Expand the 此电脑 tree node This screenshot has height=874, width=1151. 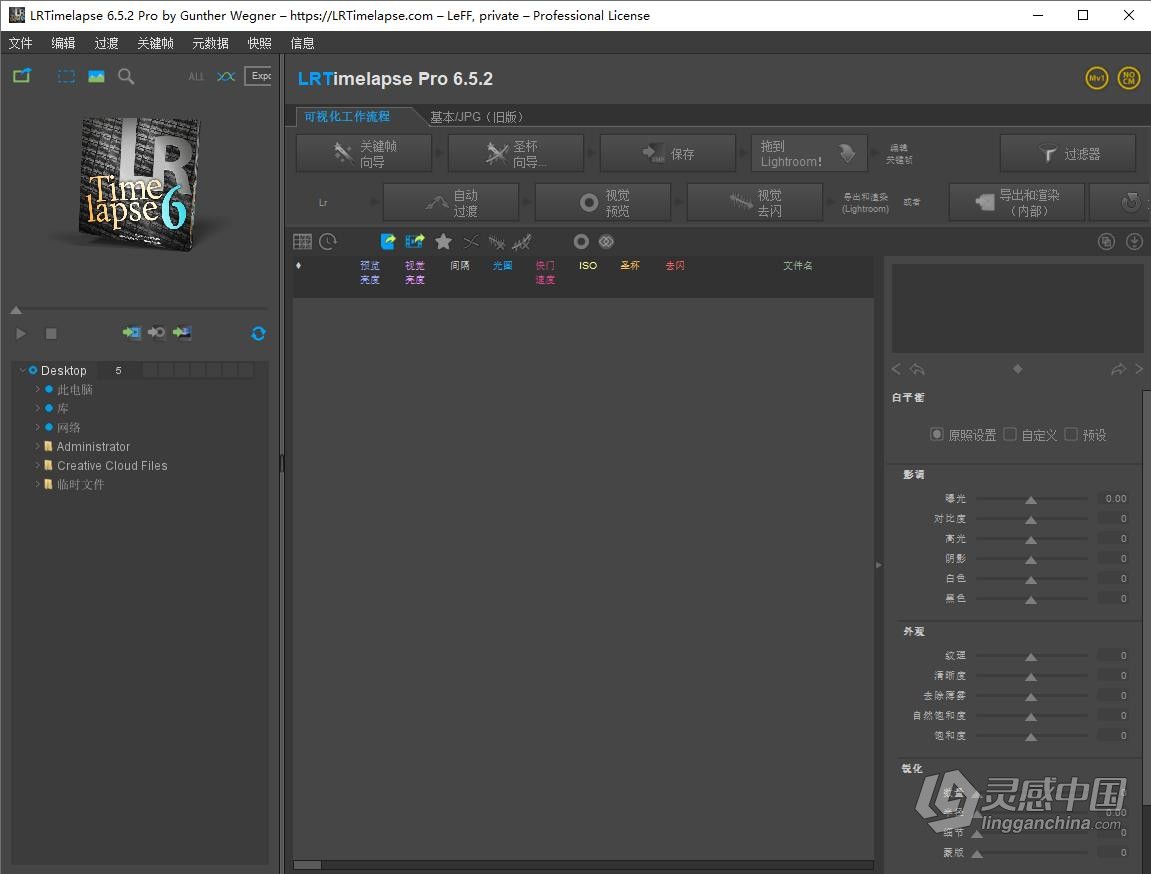pyautogui.click(x=37, y=389)
